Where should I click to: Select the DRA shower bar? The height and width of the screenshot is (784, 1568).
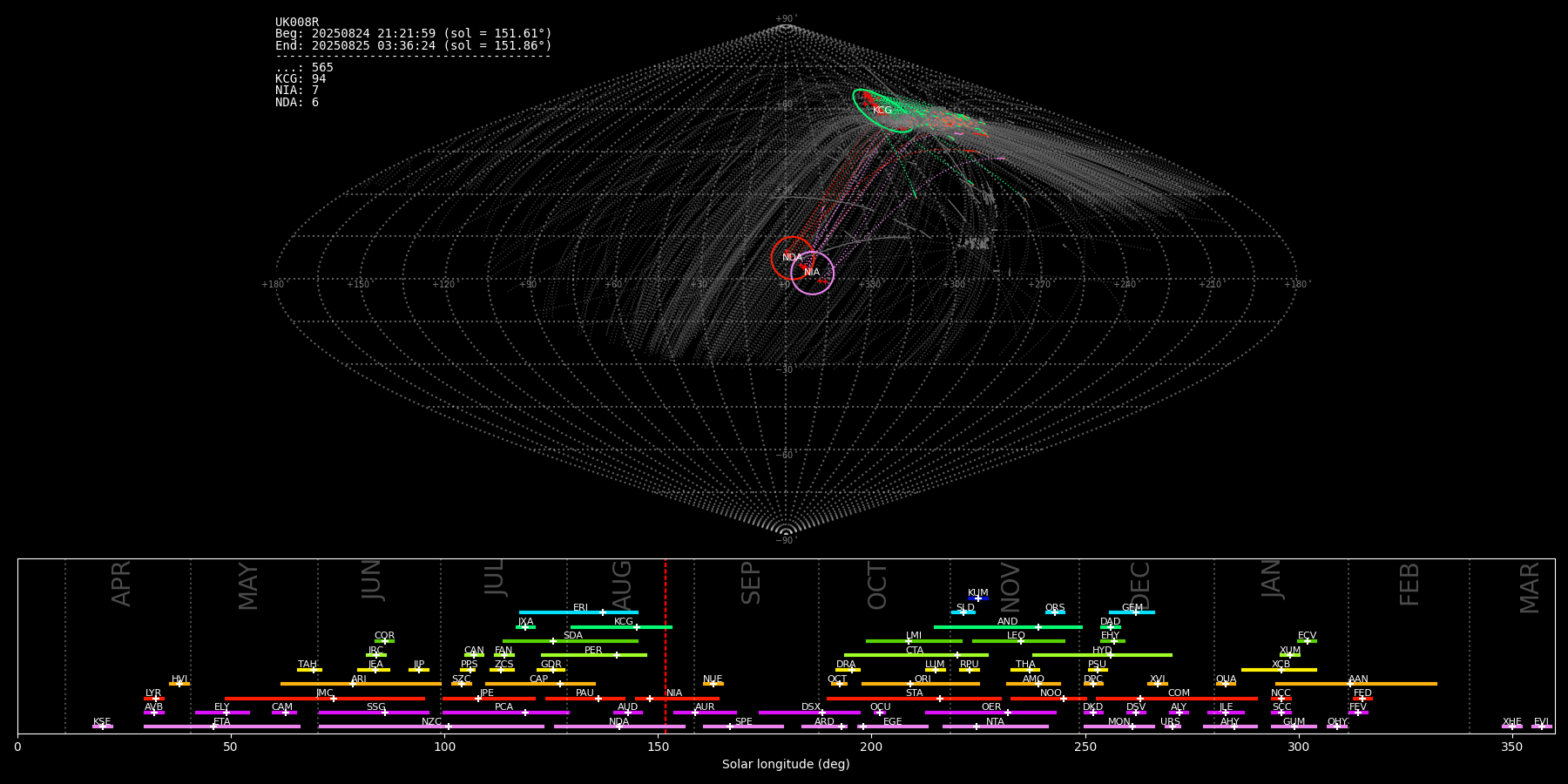click(848, 669)
